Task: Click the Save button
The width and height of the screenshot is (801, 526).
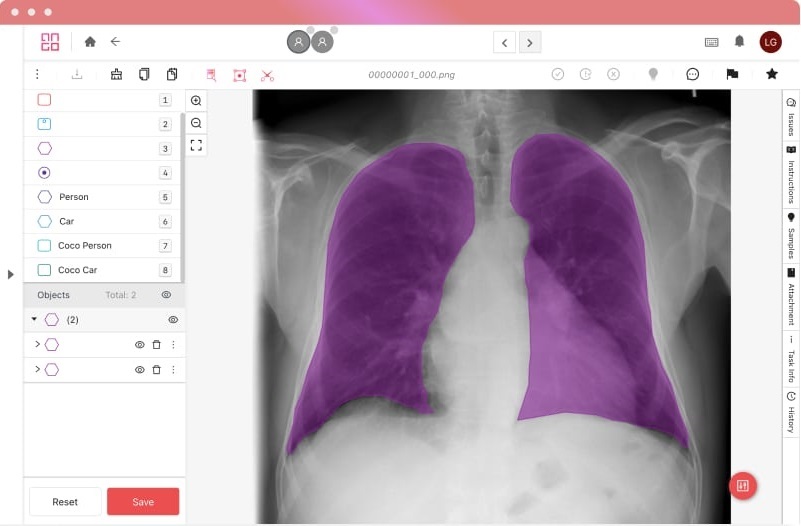Action: coord(143,502)
